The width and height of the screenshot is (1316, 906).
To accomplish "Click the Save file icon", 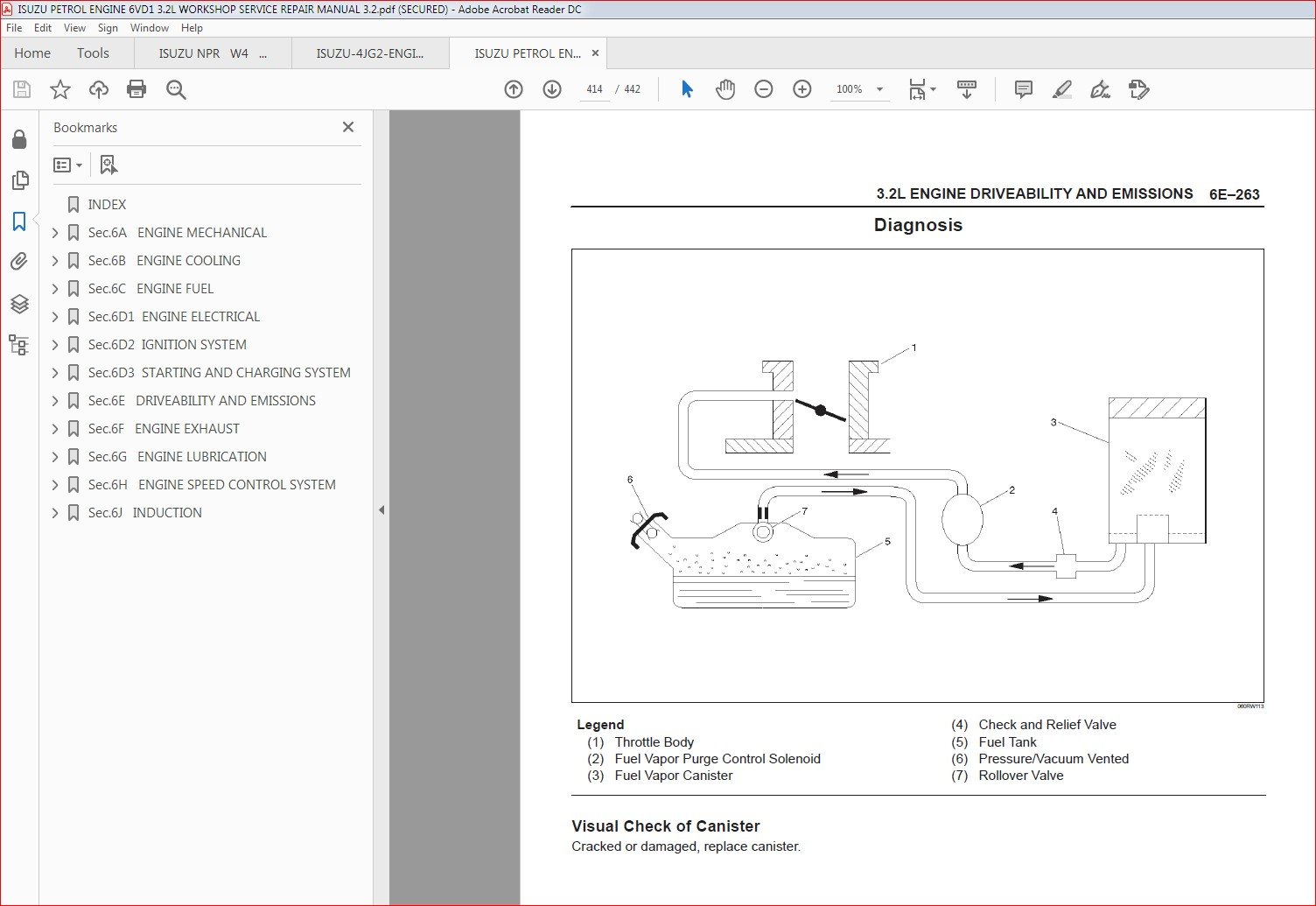I will coord(22,89).
